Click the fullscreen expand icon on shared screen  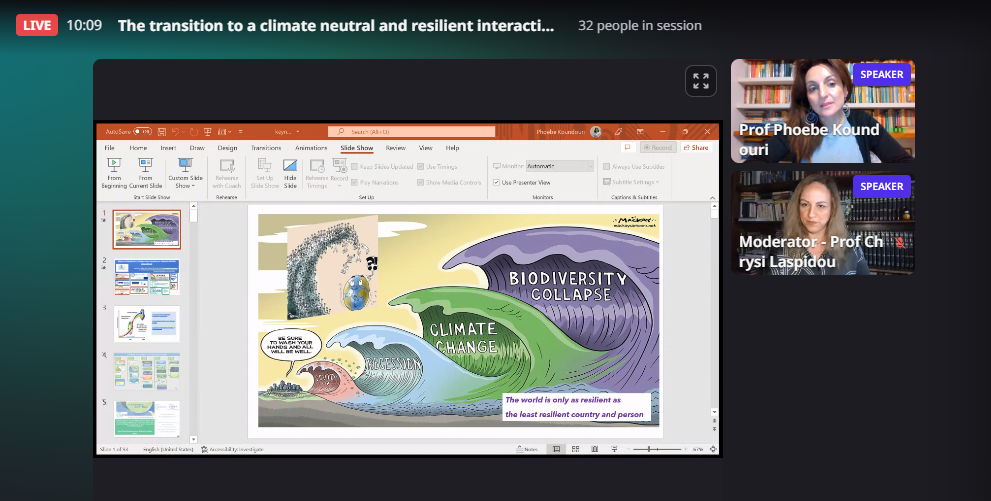click(x=701, y=81)
